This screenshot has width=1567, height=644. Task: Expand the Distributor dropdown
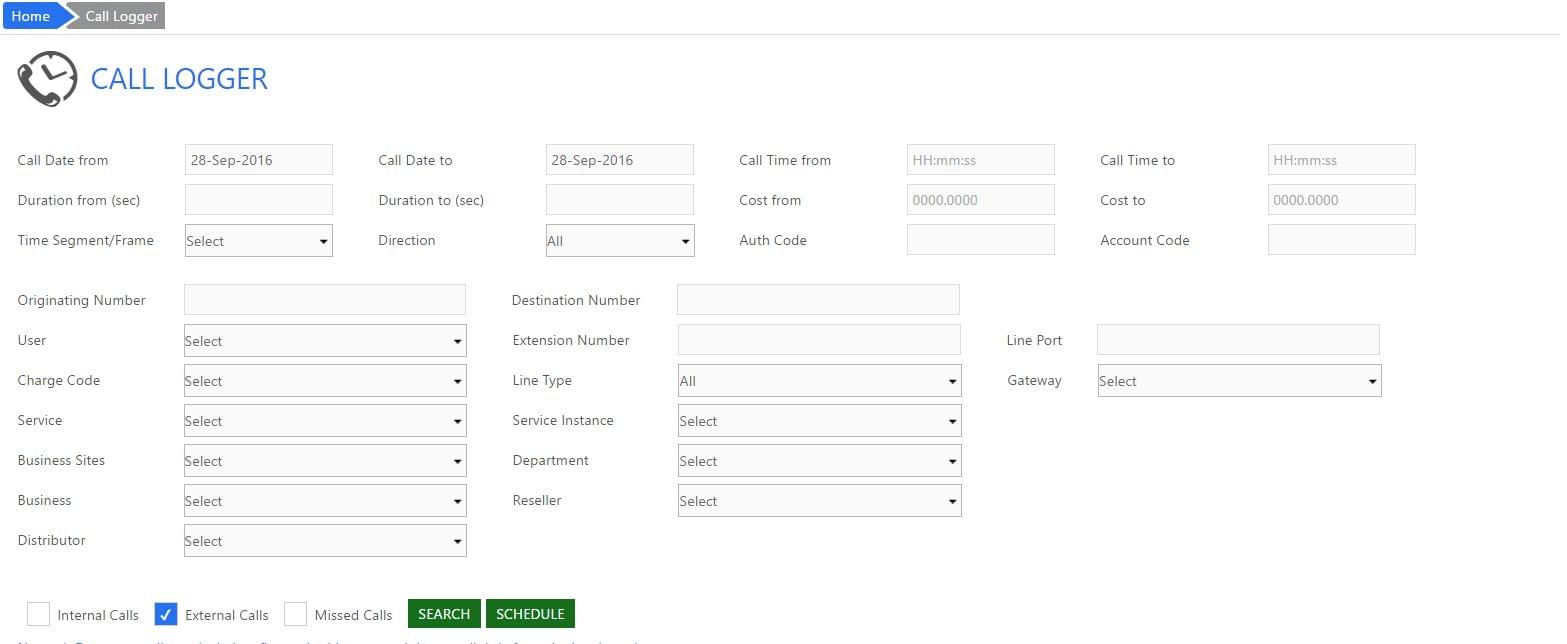pyautogui.click(x=325, y=541)
